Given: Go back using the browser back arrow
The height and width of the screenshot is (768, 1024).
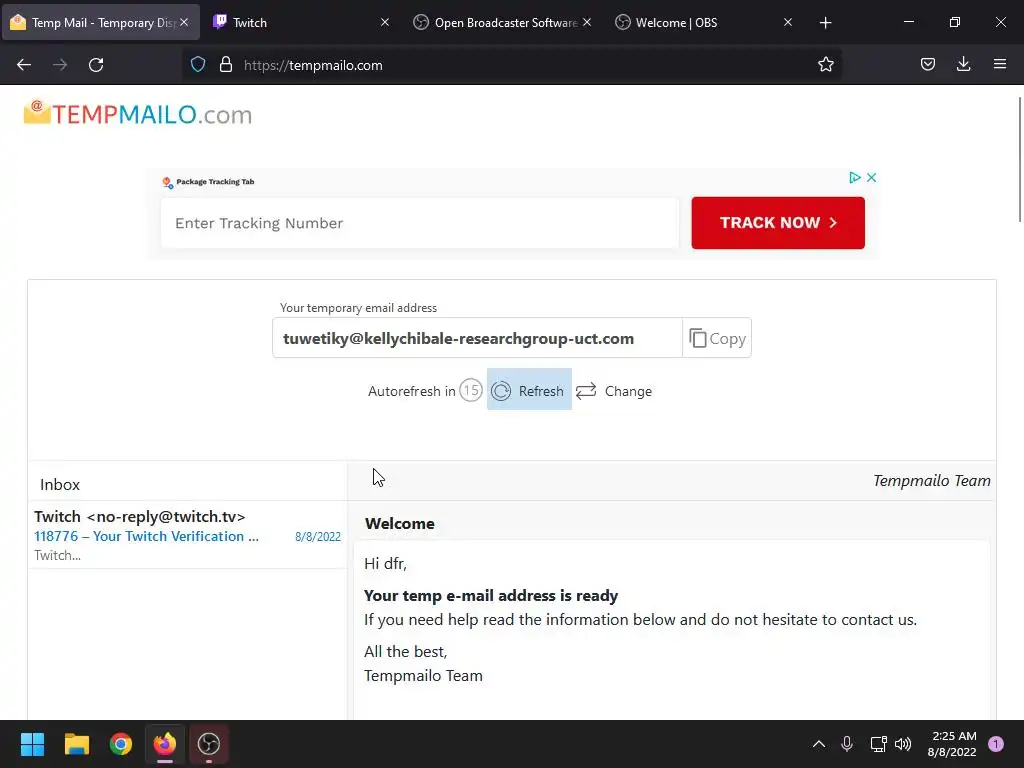Looking at the screenshot, I should (24, 65).
